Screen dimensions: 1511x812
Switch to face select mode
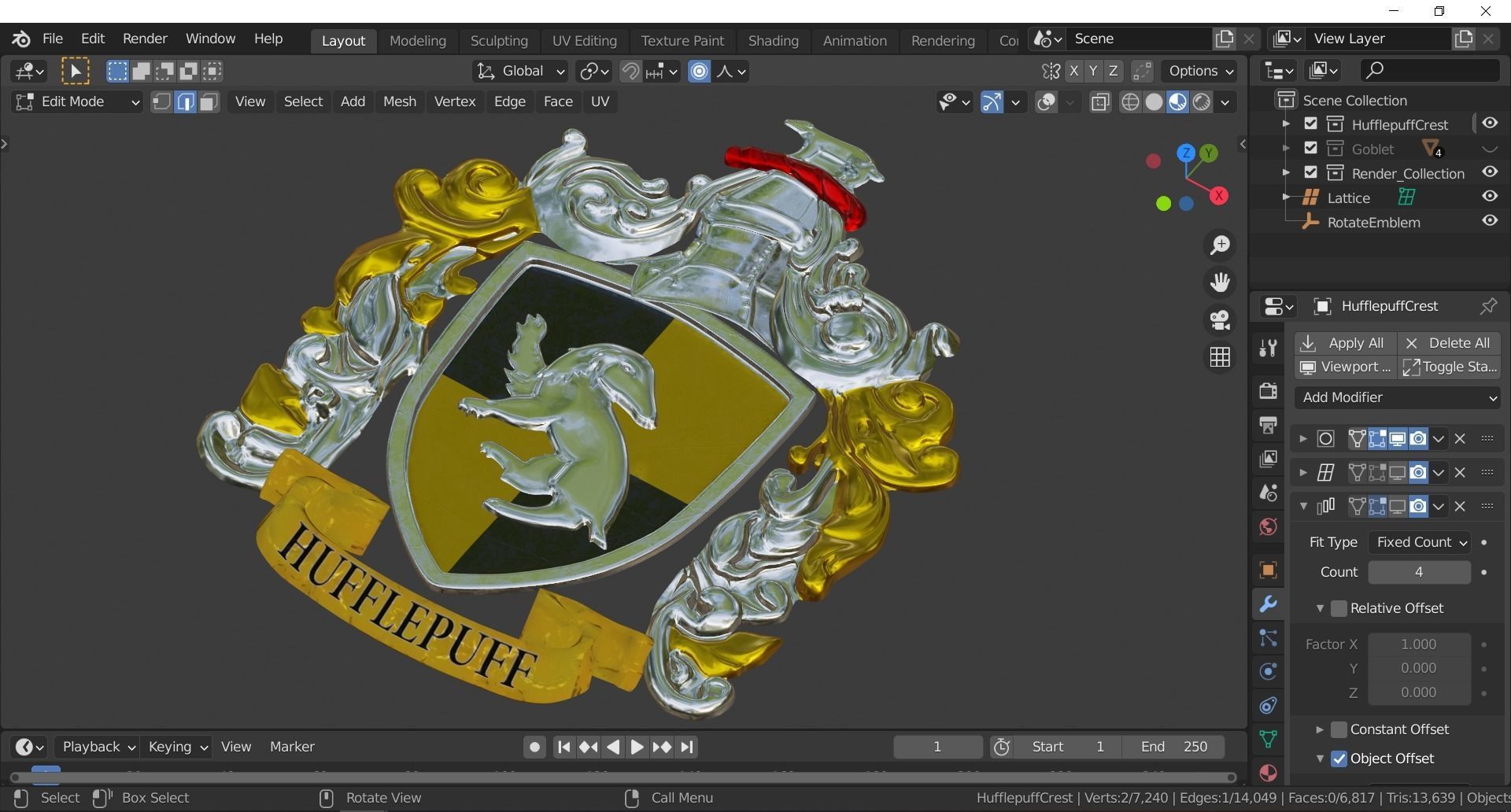pos(209,101)
